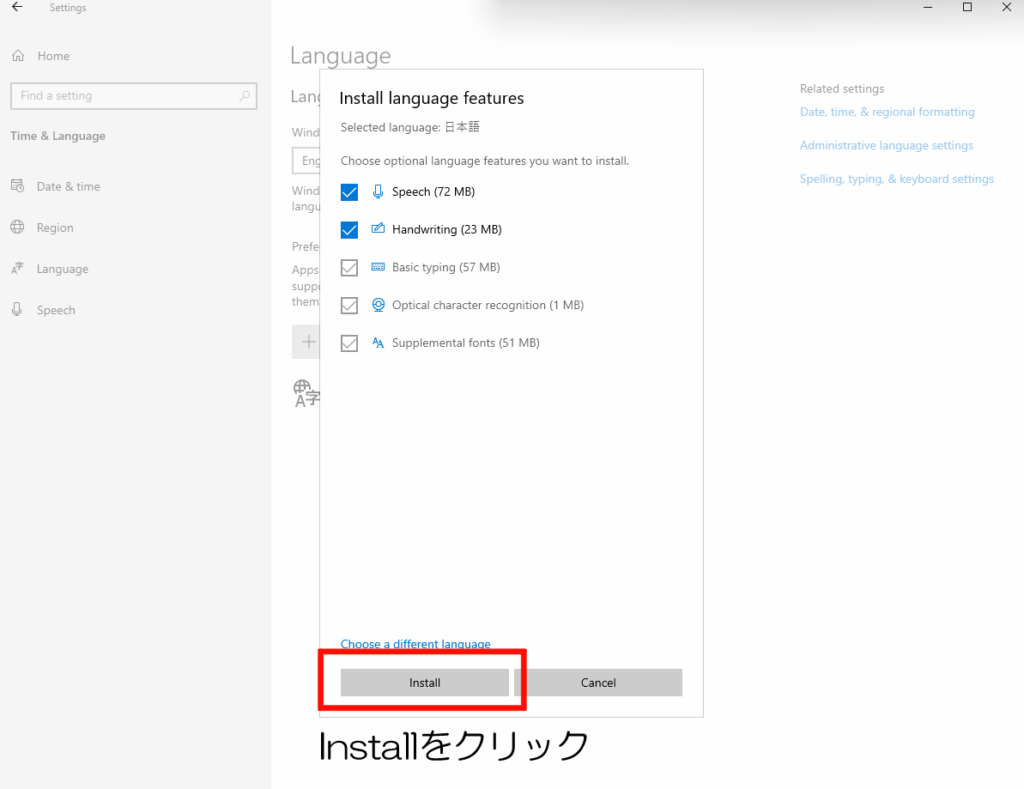Open Administrative language settings link
This screenshot has width=1024, height=789.
[886, 146]
